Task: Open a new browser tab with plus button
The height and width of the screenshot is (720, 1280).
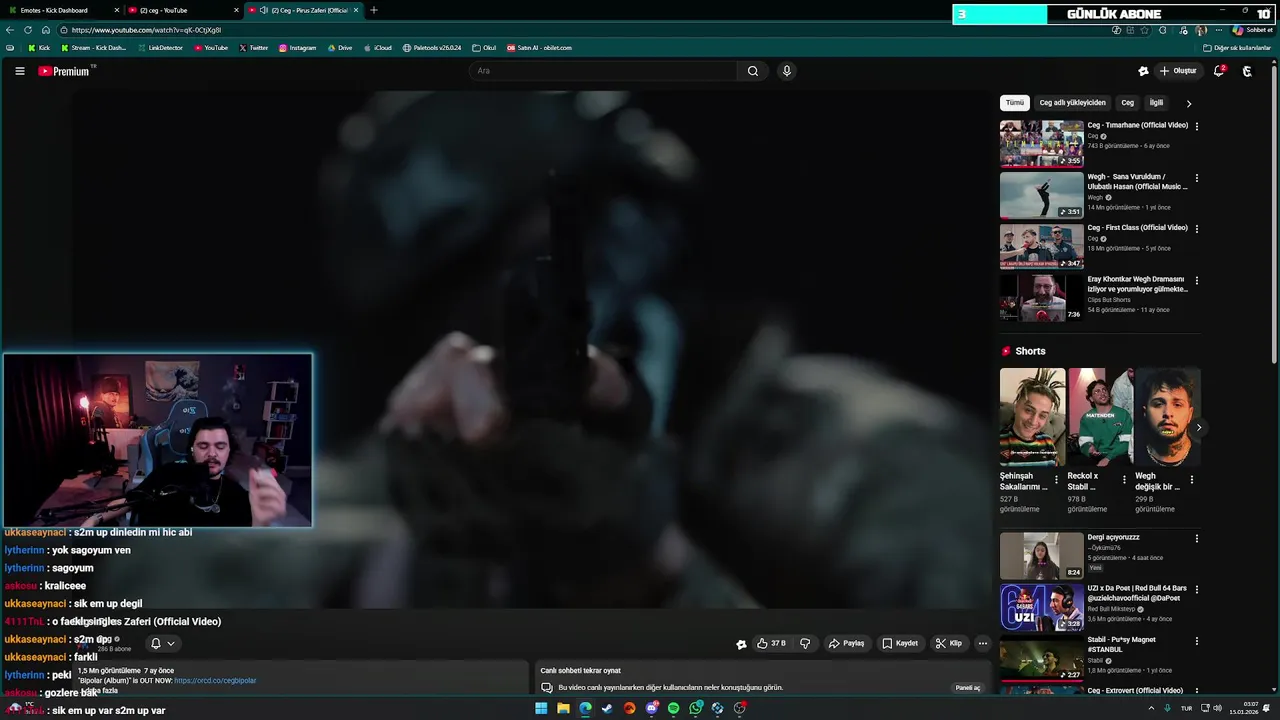Action: tap(374, 10)
